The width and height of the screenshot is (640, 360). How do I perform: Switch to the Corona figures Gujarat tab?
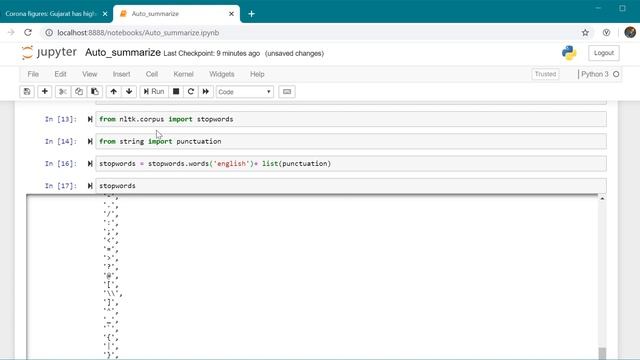click(51, 14)
